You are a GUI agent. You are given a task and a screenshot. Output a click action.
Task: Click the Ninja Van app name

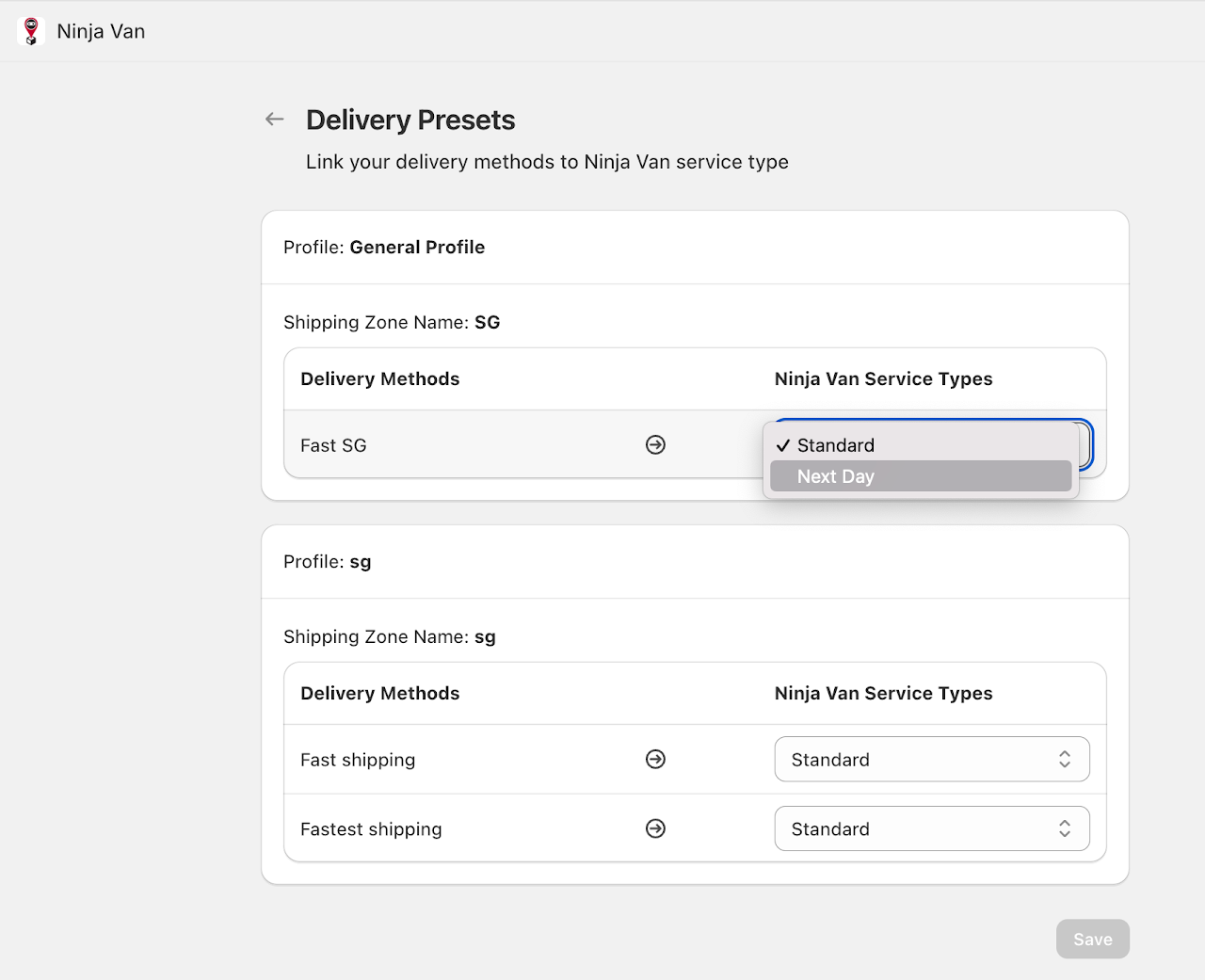(x=101, y=31)
